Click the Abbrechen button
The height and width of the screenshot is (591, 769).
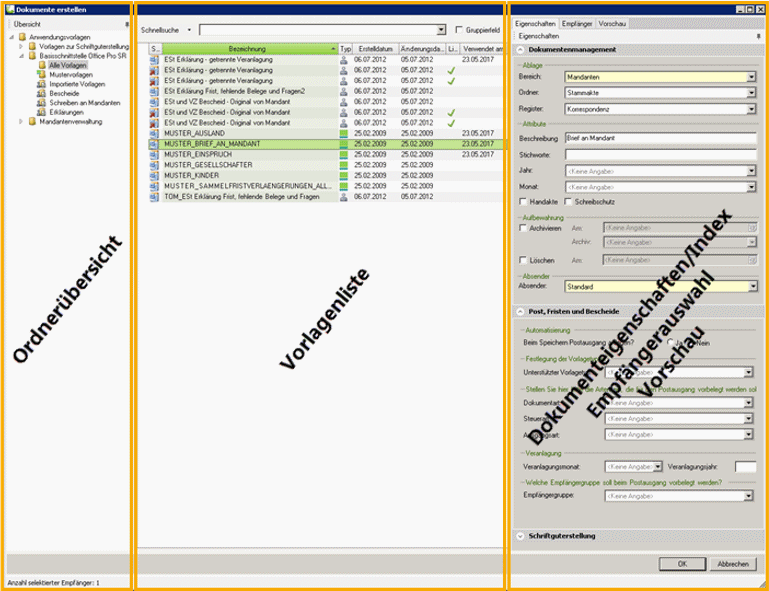732,564
